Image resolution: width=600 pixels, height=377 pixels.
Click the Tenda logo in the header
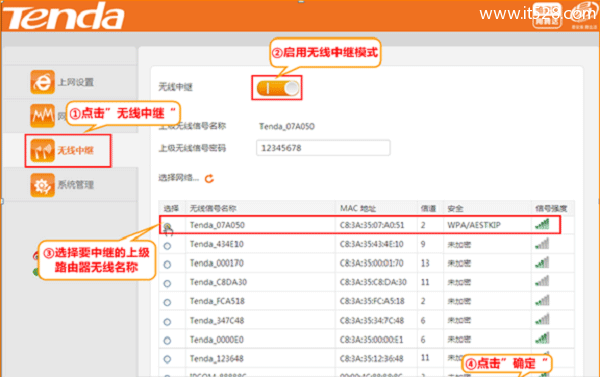(x=64, y=16)
